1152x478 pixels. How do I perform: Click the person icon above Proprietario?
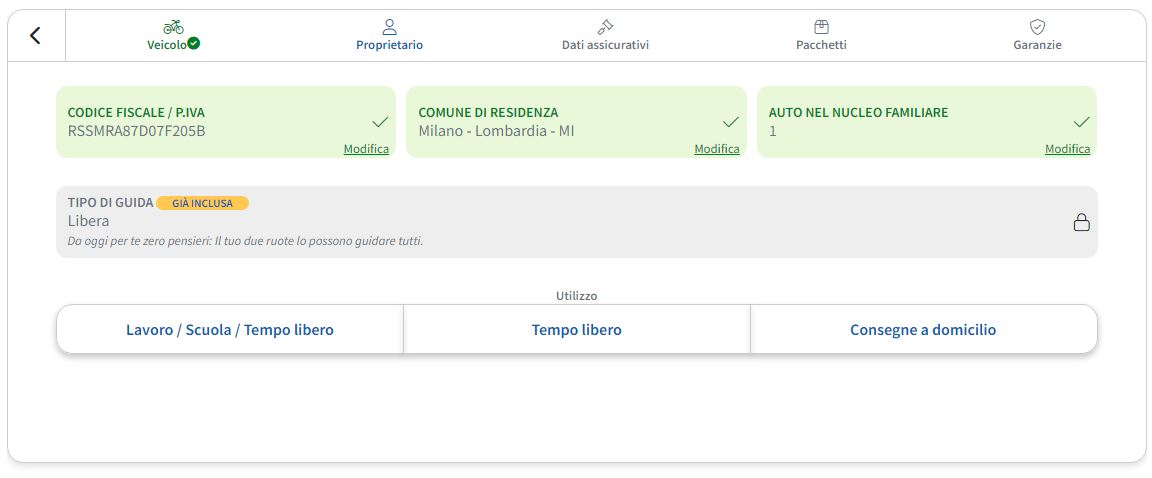coord(390,27)
